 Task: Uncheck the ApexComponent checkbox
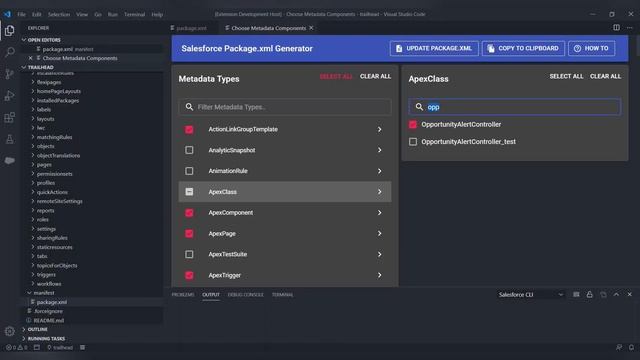pos(189,213)
